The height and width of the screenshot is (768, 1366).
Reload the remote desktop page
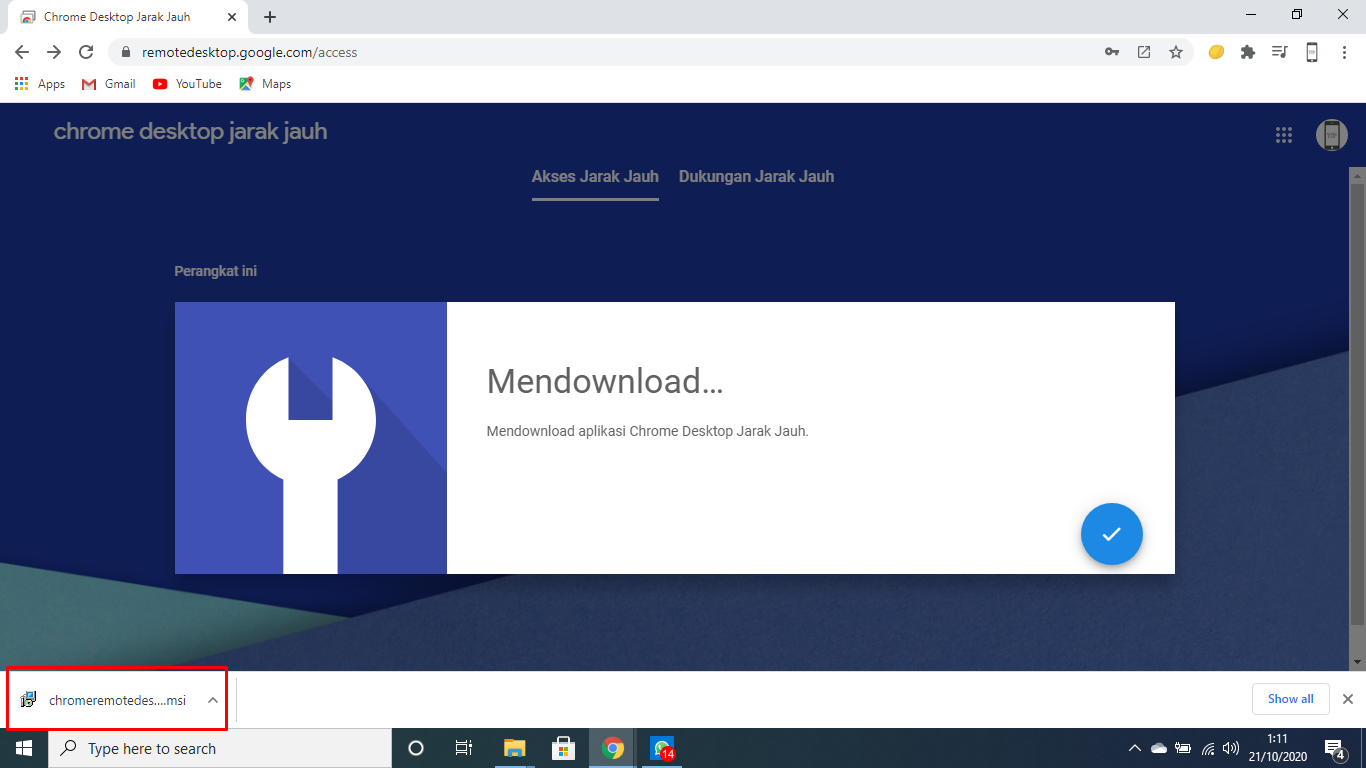86,52
